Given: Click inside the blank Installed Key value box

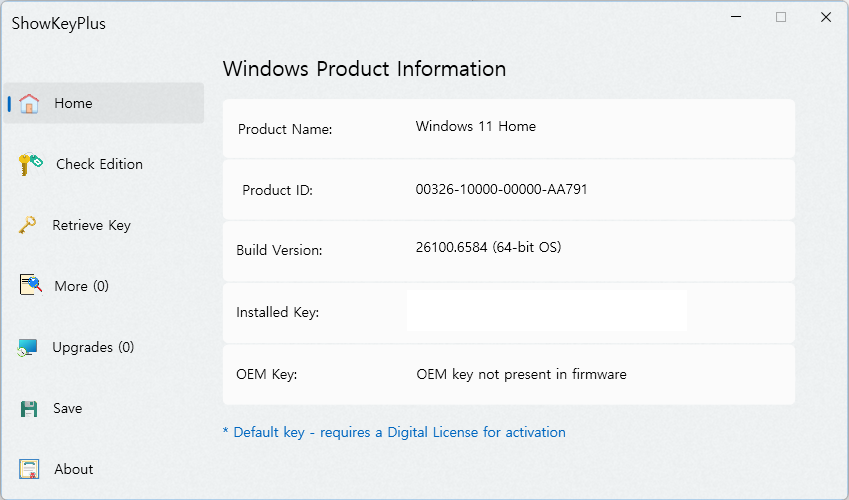Looking at the screenshot, I should (x=547, y=310).
